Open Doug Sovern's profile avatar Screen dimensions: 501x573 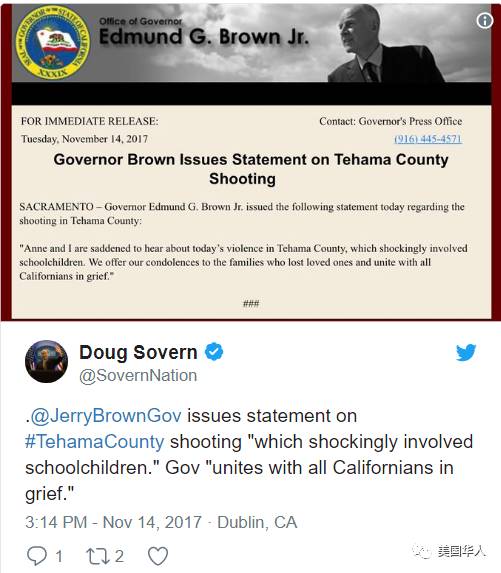[x=46, y=361]
